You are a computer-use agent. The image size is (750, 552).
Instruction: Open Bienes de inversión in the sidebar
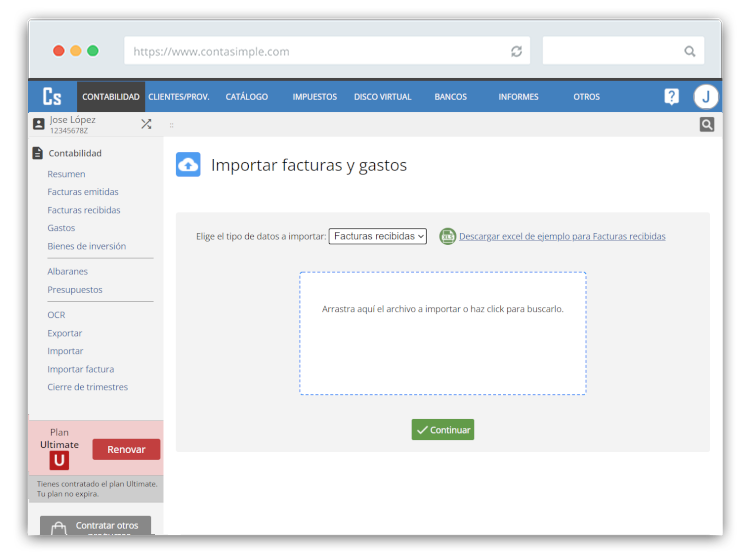[87, 246]
